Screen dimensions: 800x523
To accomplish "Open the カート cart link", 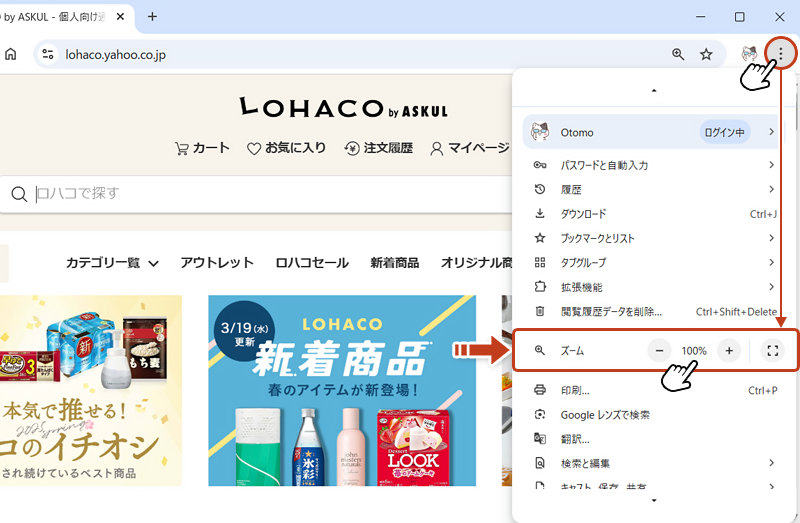I will [x=202, y=148].
